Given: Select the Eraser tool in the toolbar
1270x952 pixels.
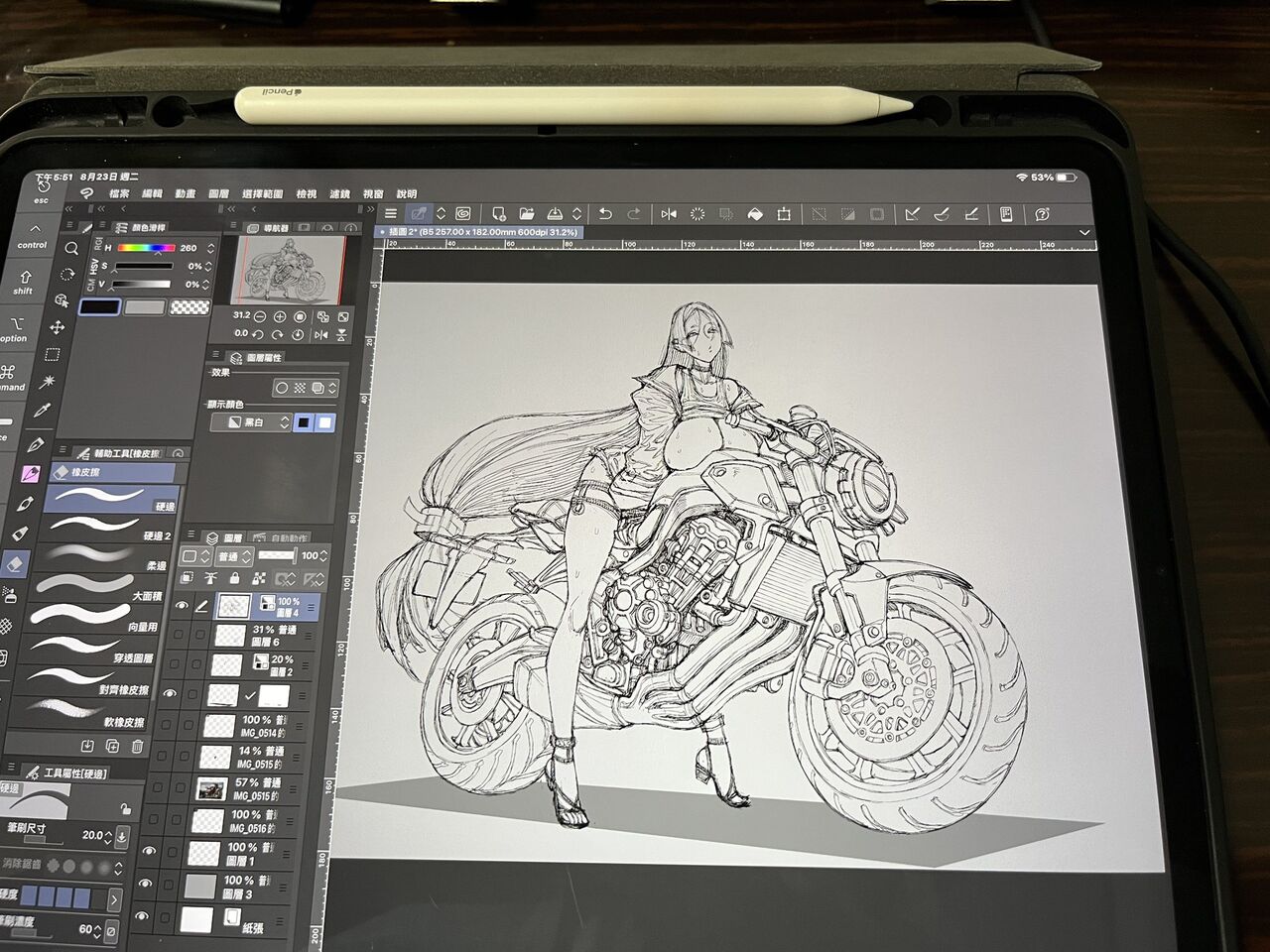Looking at the screenshot, I should [14, 563].
